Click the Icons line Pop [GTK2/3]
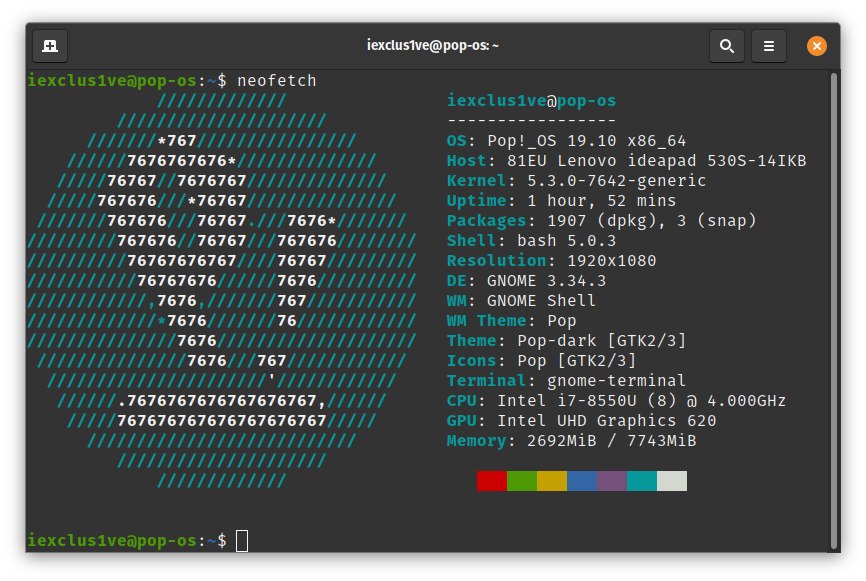The width and height of the screenshot is (866, 581). tap(541, 361)
